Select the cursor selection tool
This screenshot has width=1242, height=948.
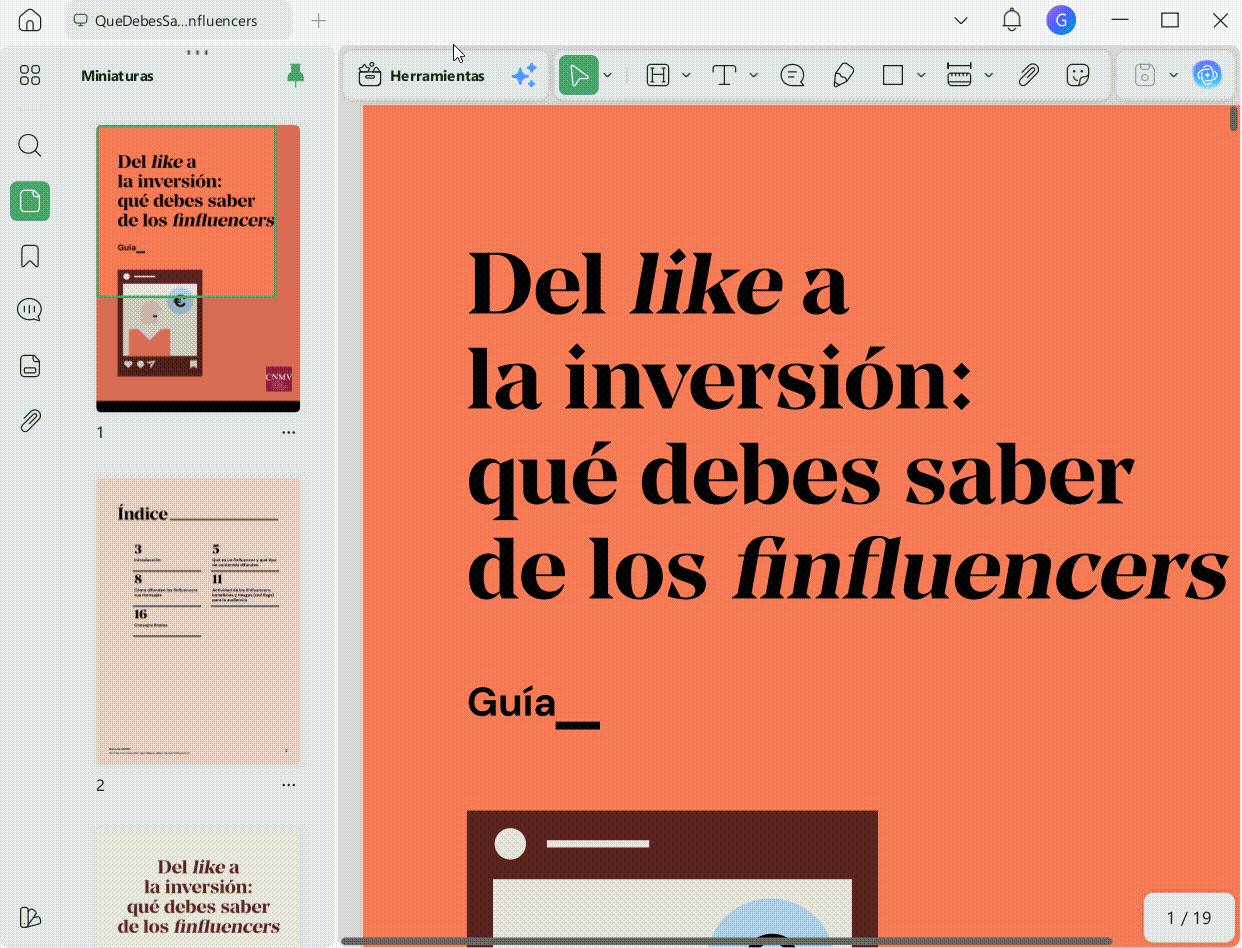tap(578, 75)
